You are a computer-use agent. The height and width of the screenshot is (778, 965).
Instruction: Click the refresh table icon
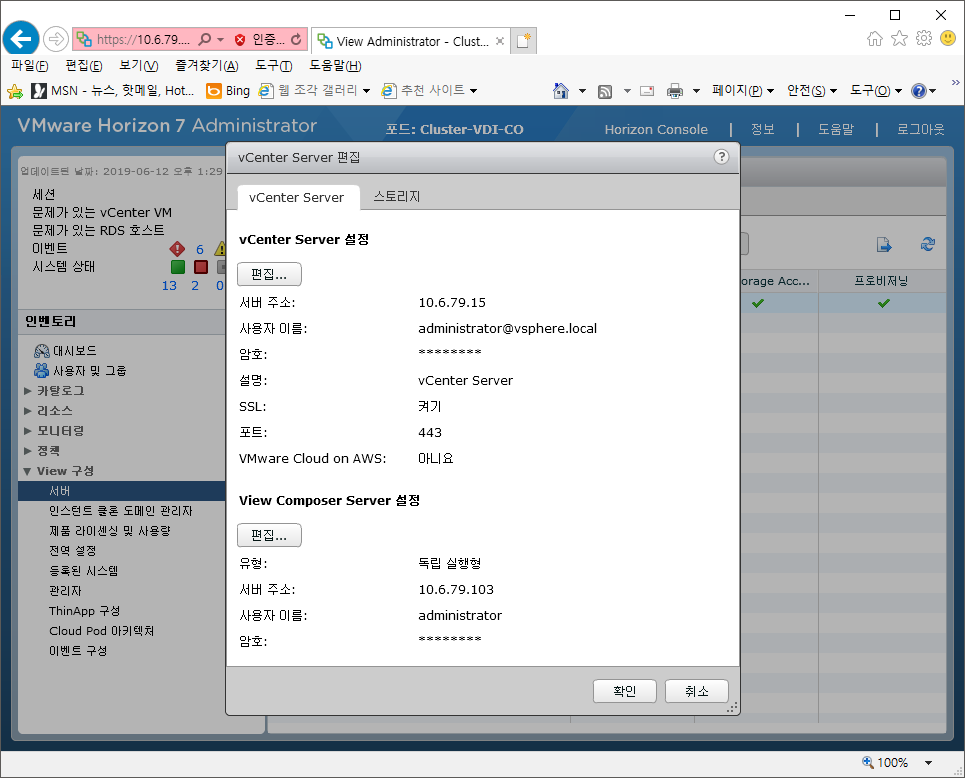point(928,244)
